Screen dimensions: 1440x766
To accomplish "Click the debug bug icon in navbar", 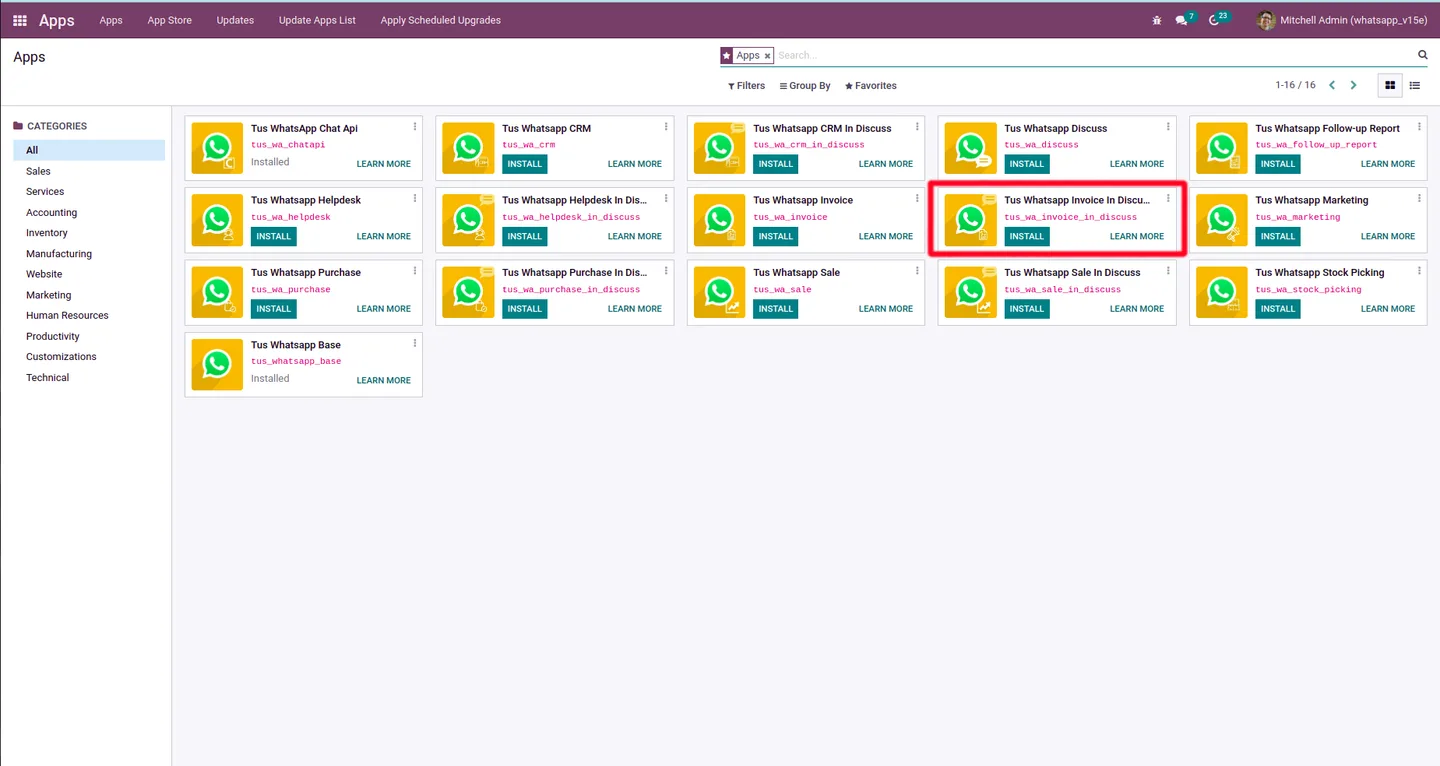I will point(1157,20).
